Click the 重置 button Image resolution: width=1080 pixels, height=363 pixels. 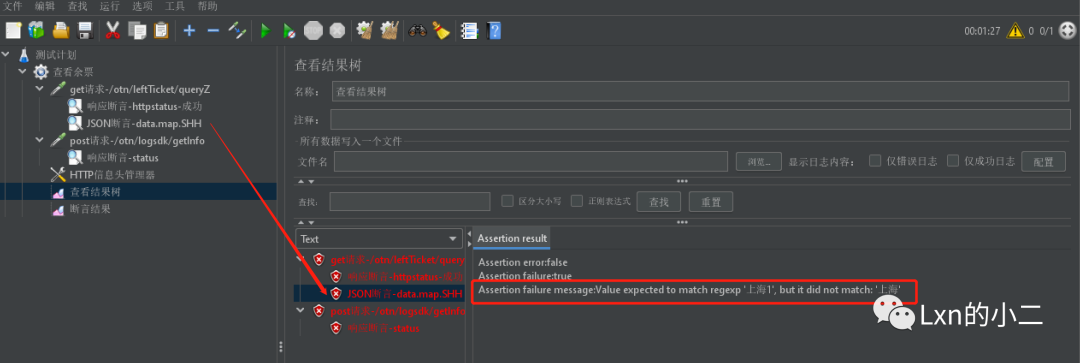(x=710, y=201)
